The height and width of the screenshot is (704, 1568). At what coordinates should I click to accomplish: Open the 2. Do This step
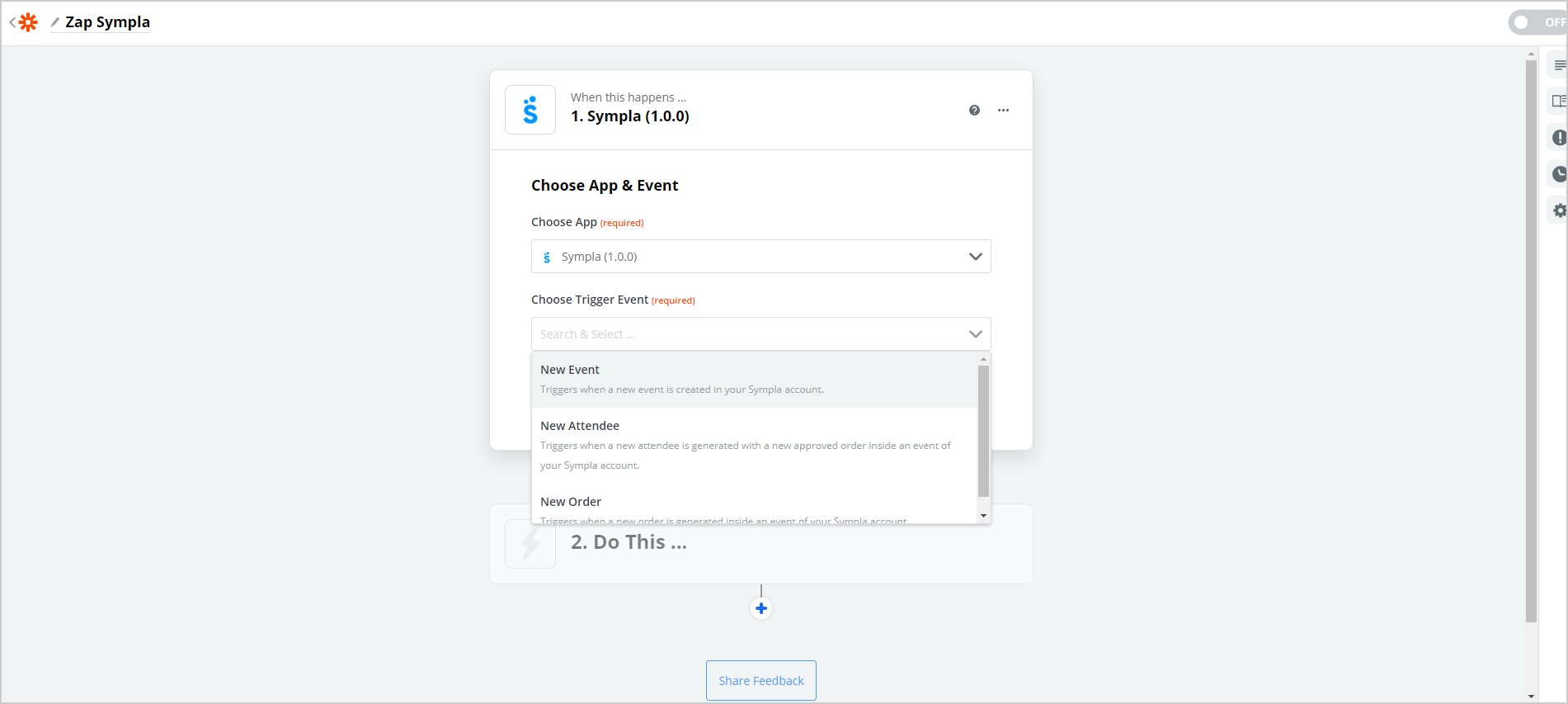tap(760, 544)
